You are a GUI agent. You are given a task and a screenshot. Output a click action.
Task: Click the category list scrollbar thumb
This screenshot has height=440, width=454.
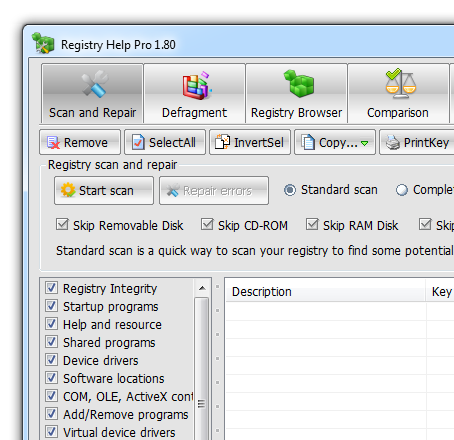[201, 369]
